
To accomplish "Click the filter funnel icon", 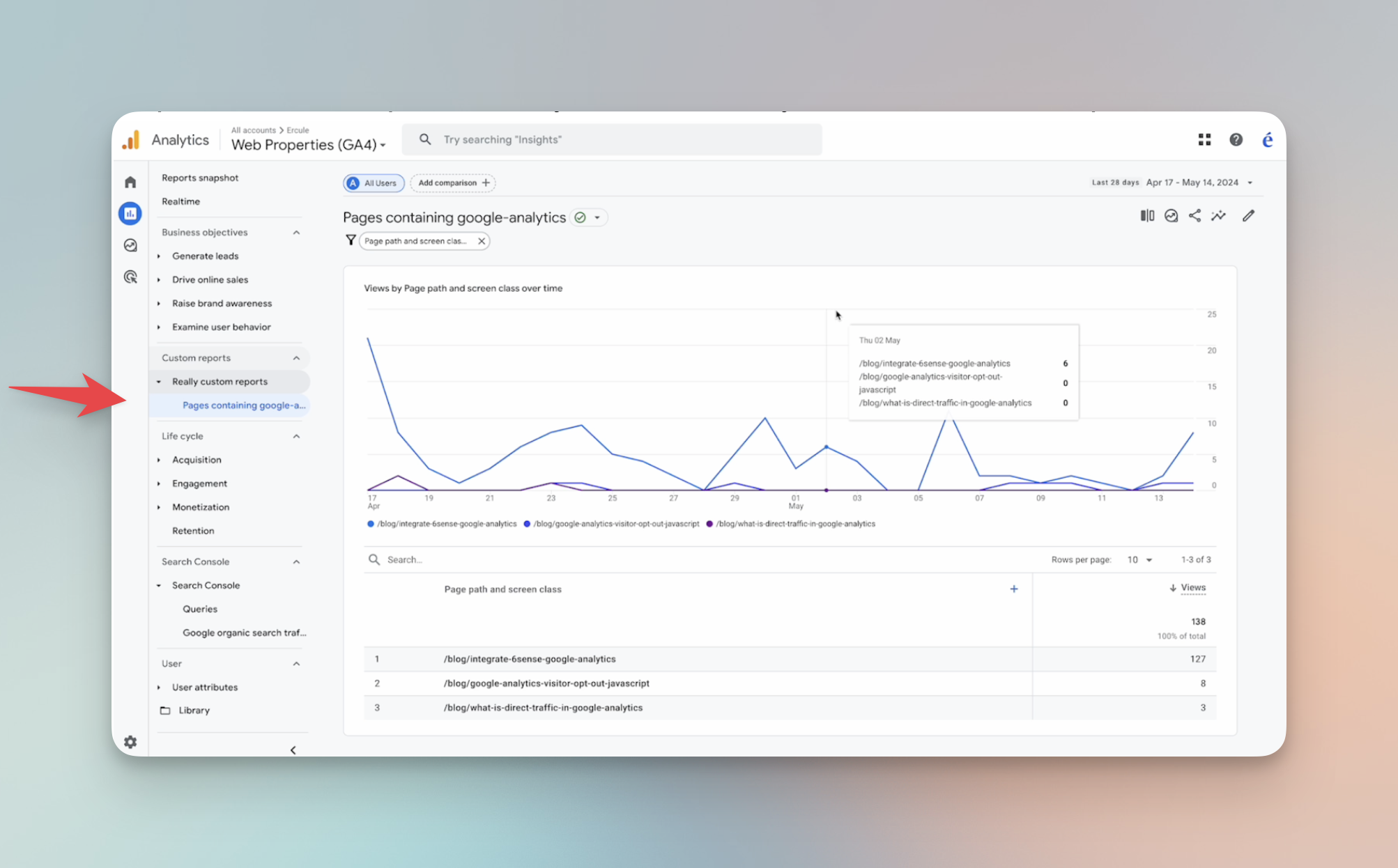I will pos(351,240).
